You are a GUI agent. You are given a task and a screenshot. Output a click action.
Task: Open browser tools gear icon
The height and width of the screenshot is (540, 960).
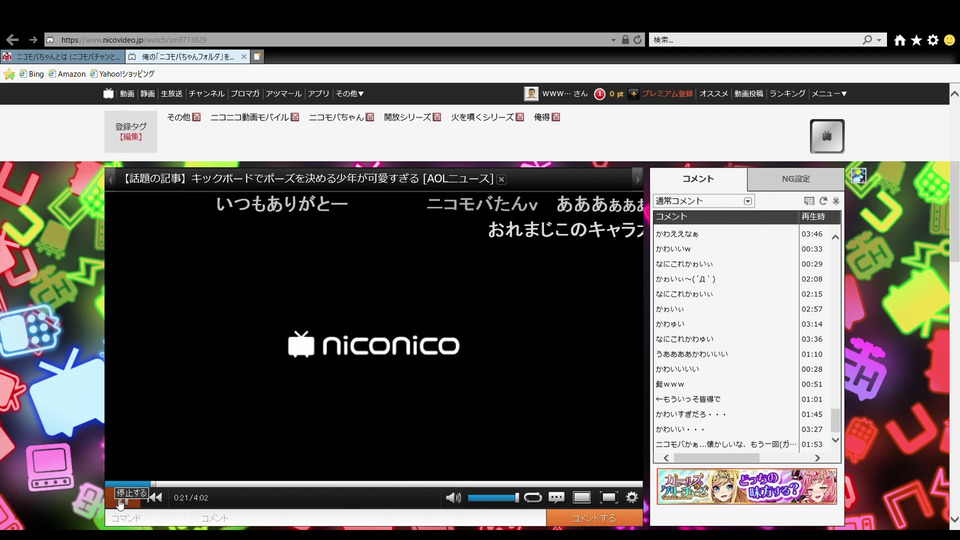(x=932, y=40)
